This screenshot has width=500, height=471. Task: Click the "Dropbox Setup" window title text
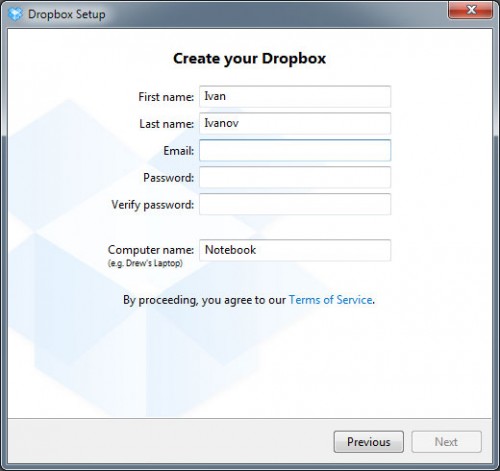(x=67, y=14)
